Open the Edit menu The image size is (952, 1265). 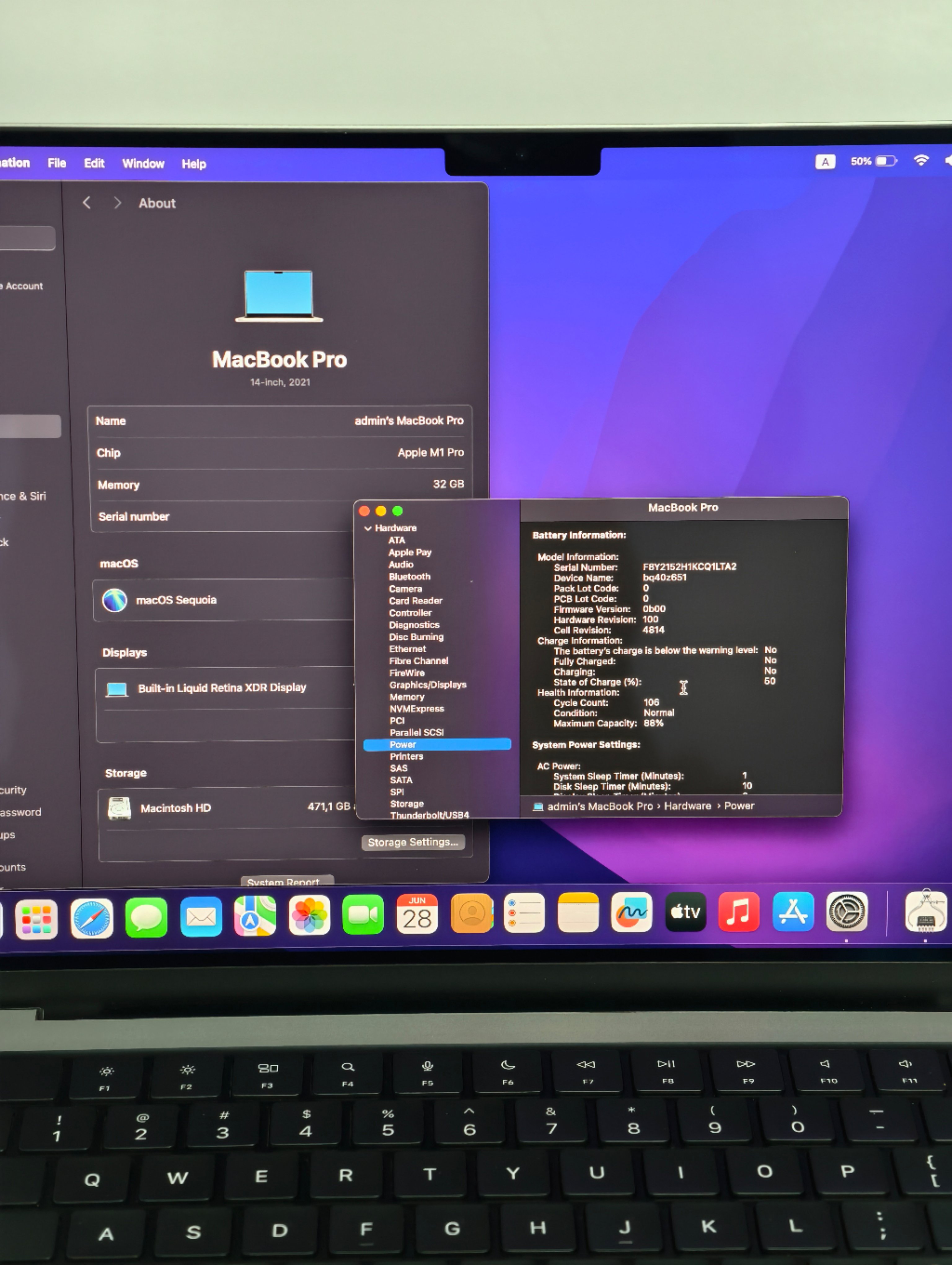[x=94, y=163]
